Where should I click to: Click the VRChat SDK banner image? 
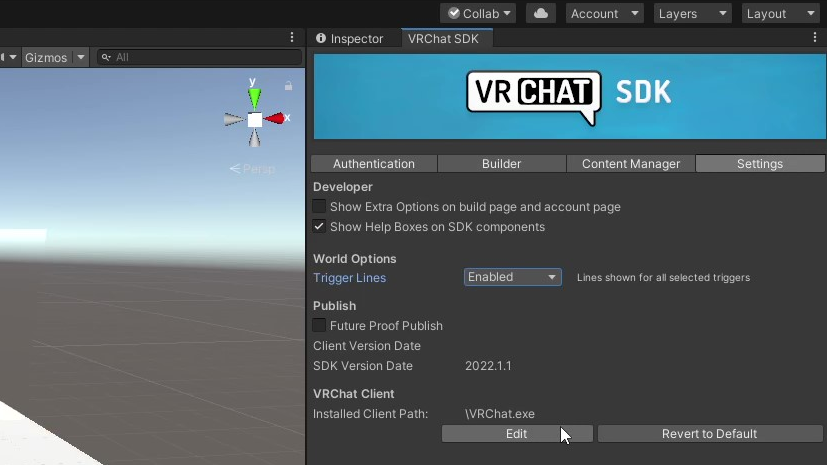570,96
